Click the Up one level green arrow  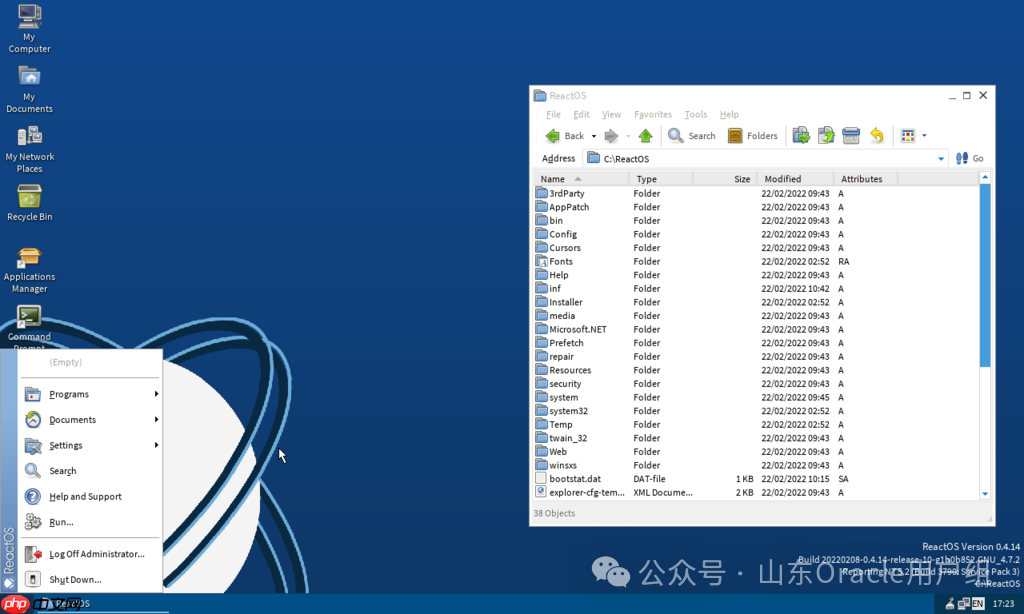point(645,135)
